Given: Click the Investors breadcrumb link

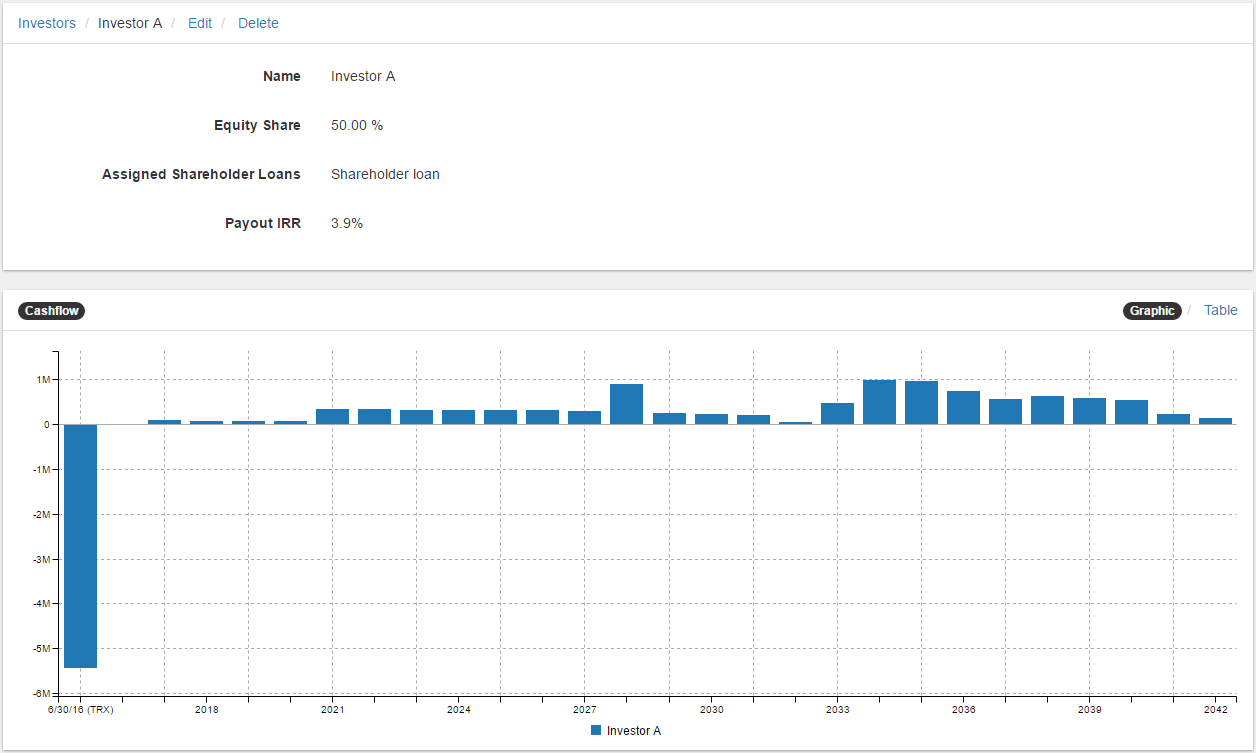Looking at the screenshot, I should point(47,23).
